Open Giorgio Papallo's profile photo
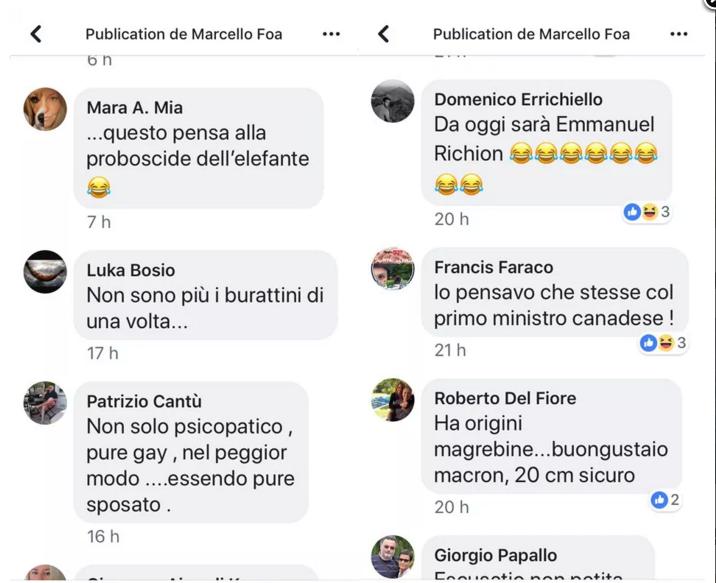This screenshot has height=583, width=716. (x=393, y=557)
